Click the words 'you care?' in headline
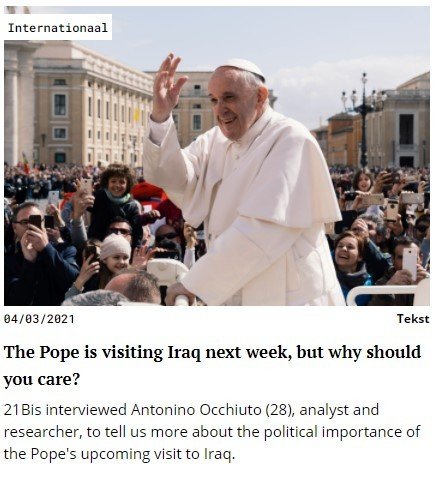Viewport: 440px width, 480px height. (x=42, y=379)
